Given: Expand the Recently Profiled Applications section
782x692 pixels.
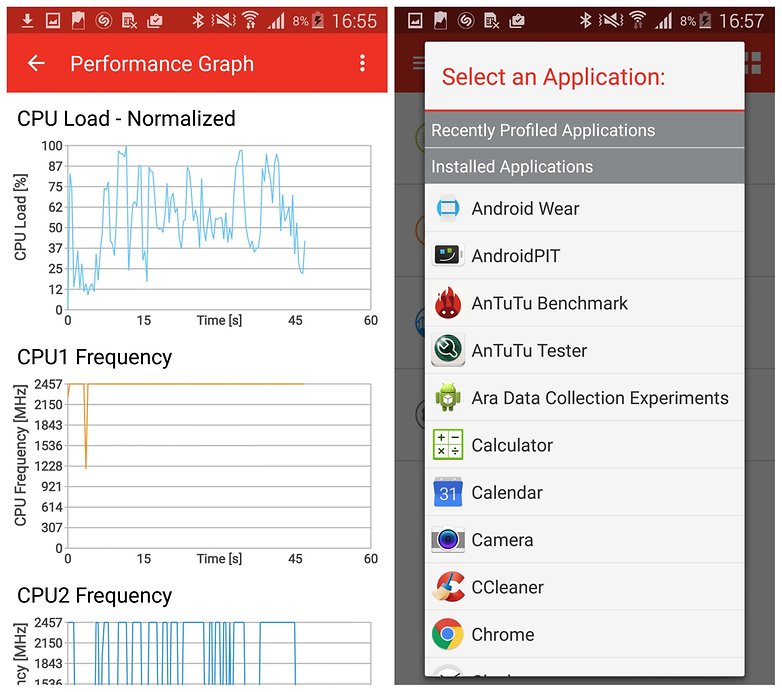Looking at the screenshot, I should coord(584,130).
